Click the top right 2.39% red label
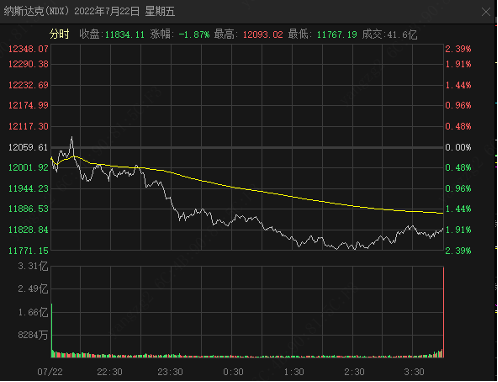This screenshot has width=498, height=382. pos(458,49)
